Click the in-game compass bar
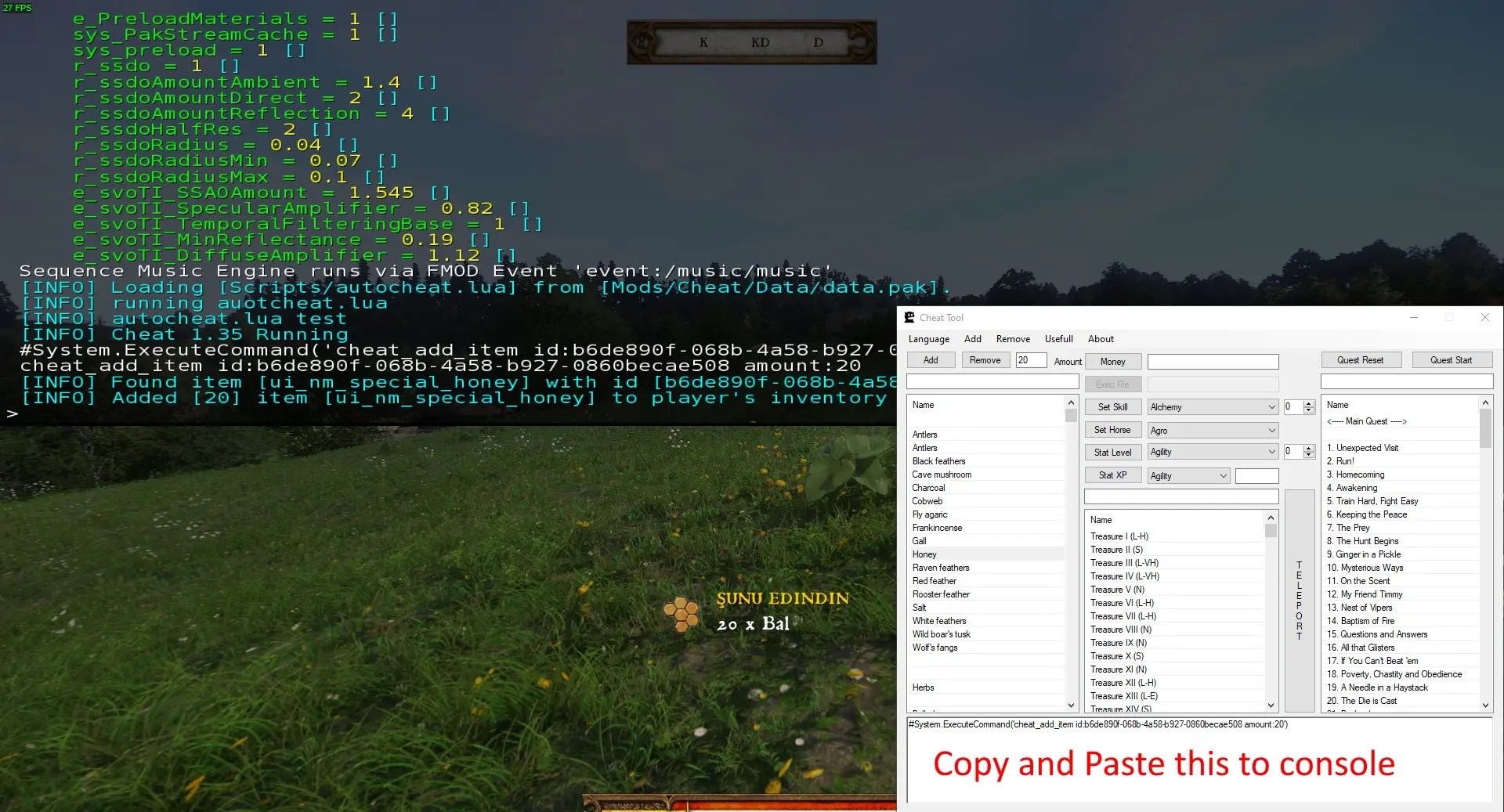This screenshot has width=1504, height=812. pos(751,42)
